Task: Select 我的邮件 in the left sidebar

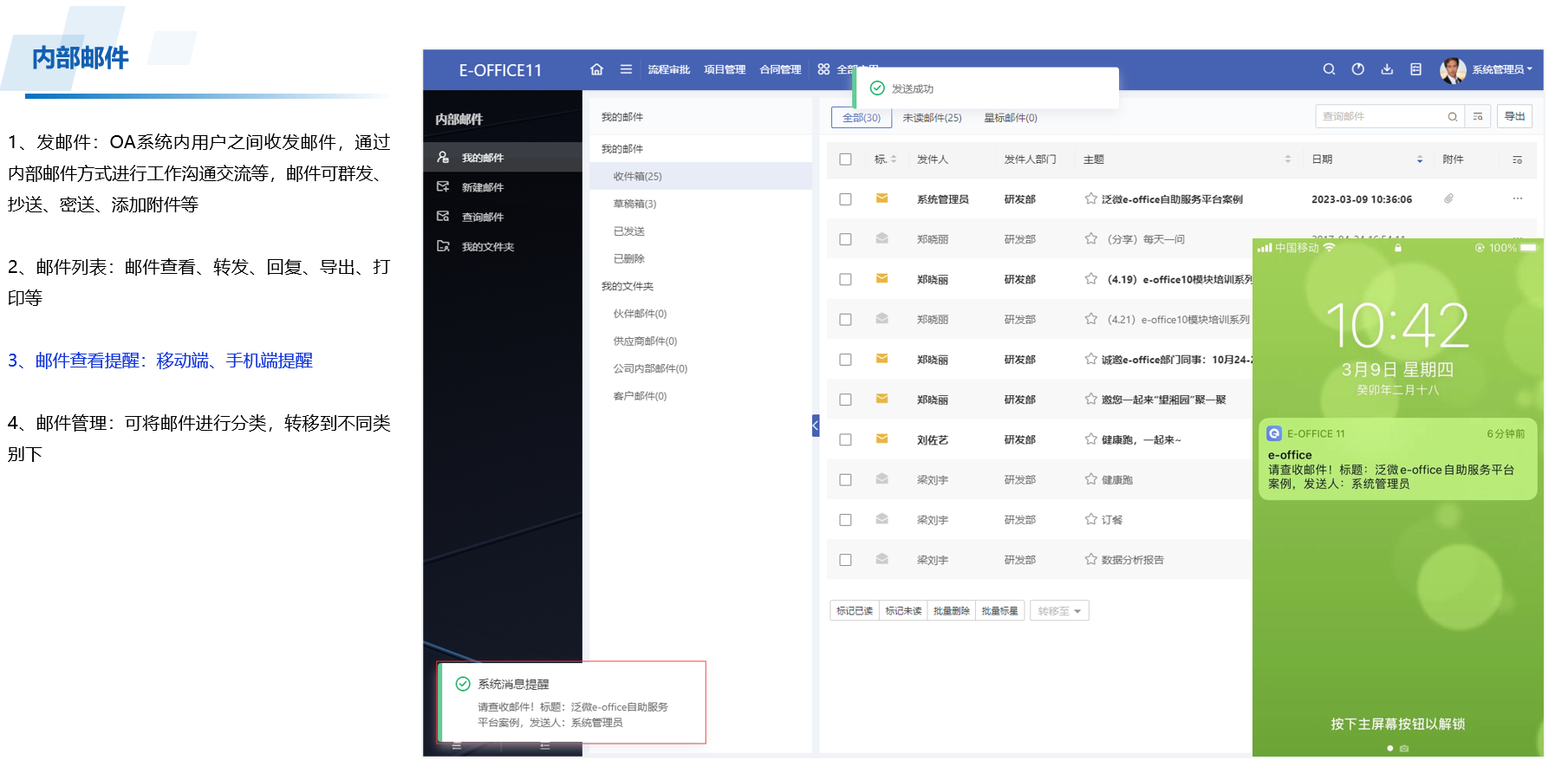Action: tap(503, 157)
